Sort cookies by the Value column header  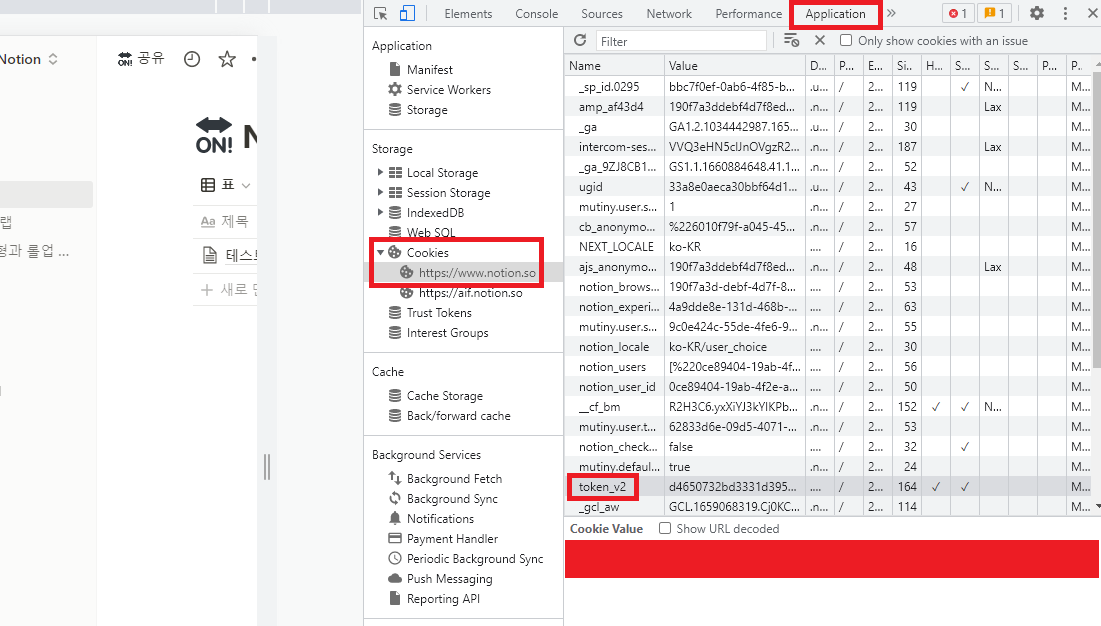[734, 65]
